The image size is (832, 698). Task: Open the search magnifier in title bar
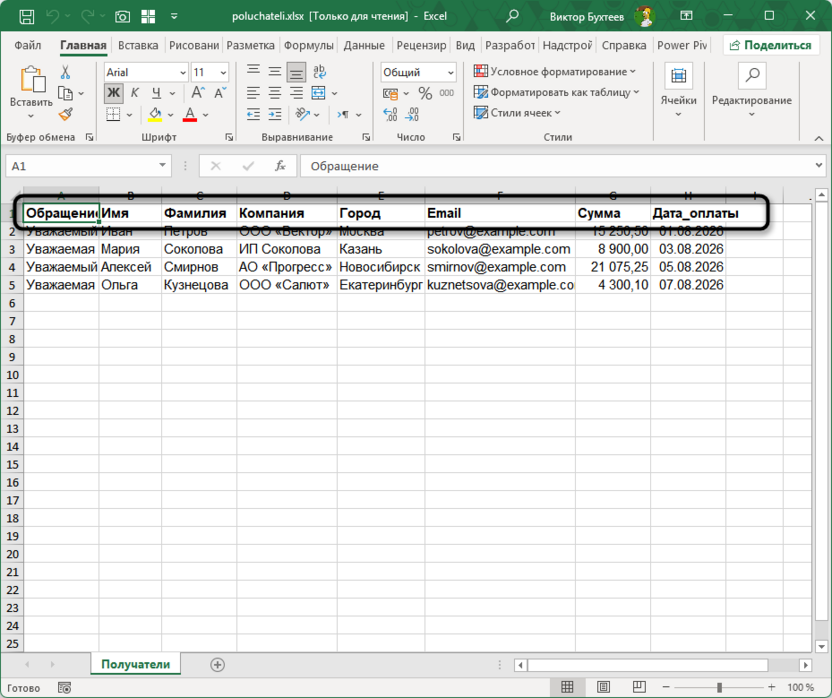click(x=512, y=16)
